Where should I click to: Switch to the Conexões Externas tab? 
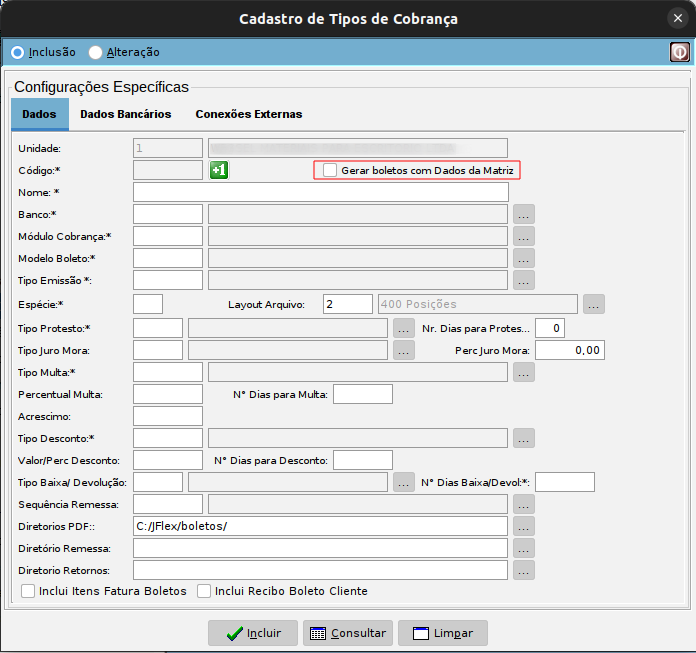coord(248,114)
